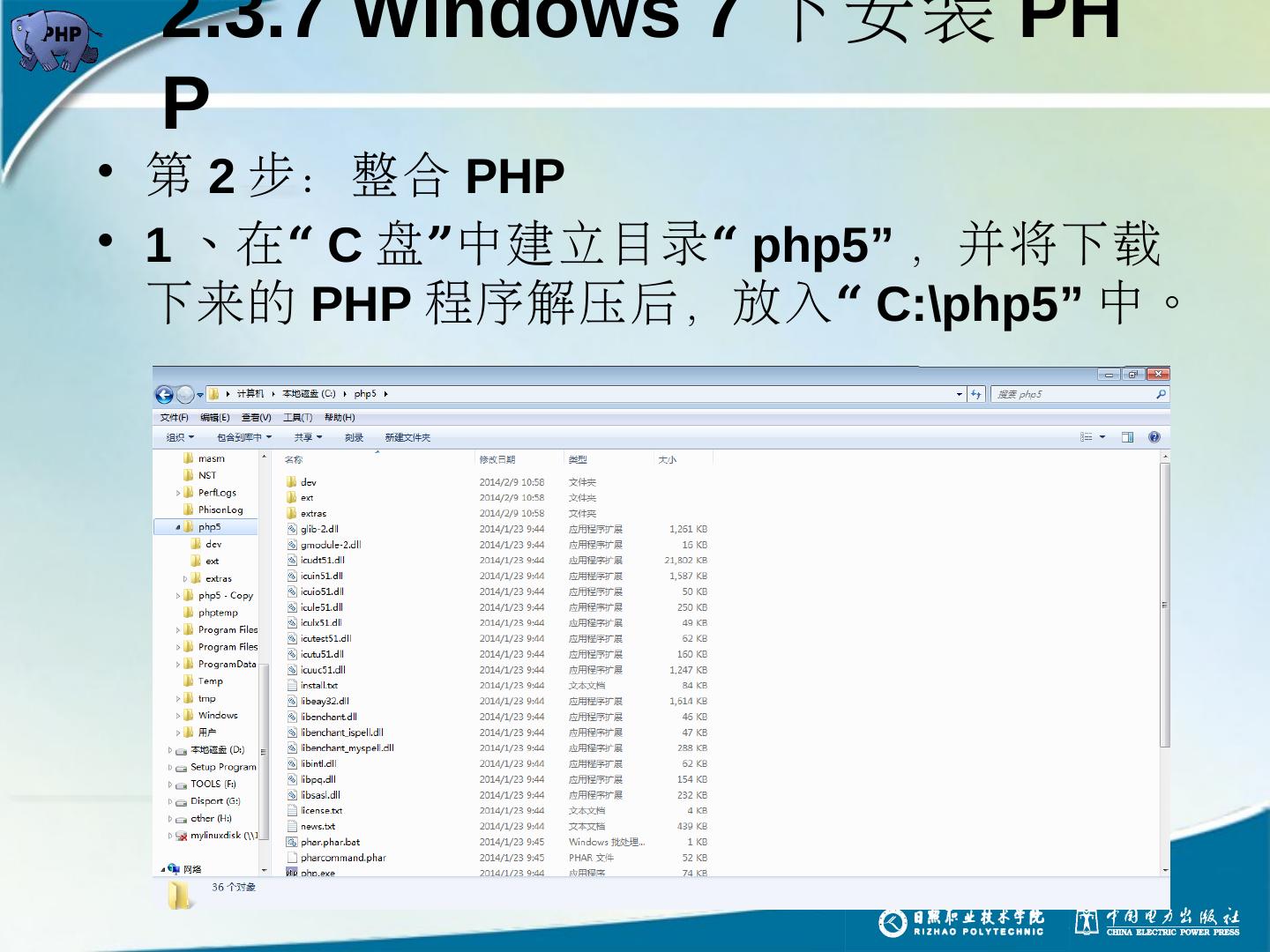
Task: Collapse the php5 folder in the tree
Action: (178, 527)
